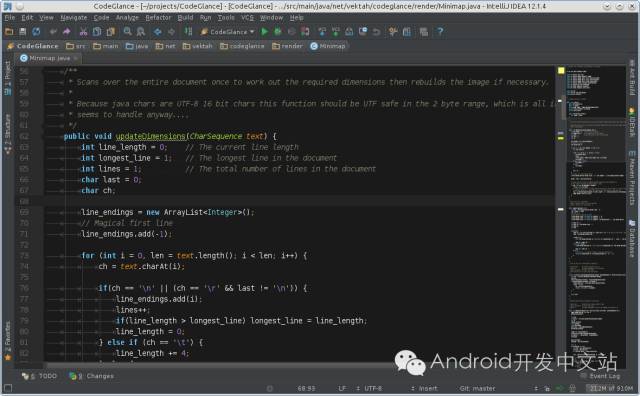Open the LF line separator selector
Image resolution: width=640 pixels, height=396 pixels.
pos(342,388)
